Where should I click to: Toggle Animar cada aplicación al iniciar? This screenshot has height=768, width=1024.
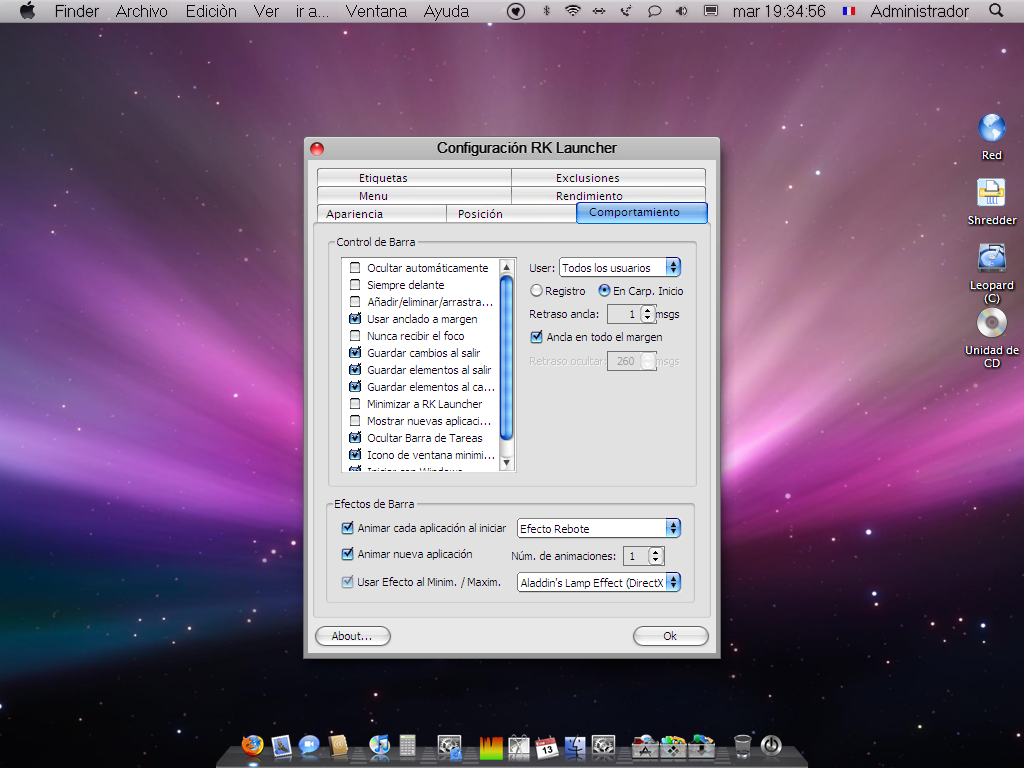coord(347,528)
